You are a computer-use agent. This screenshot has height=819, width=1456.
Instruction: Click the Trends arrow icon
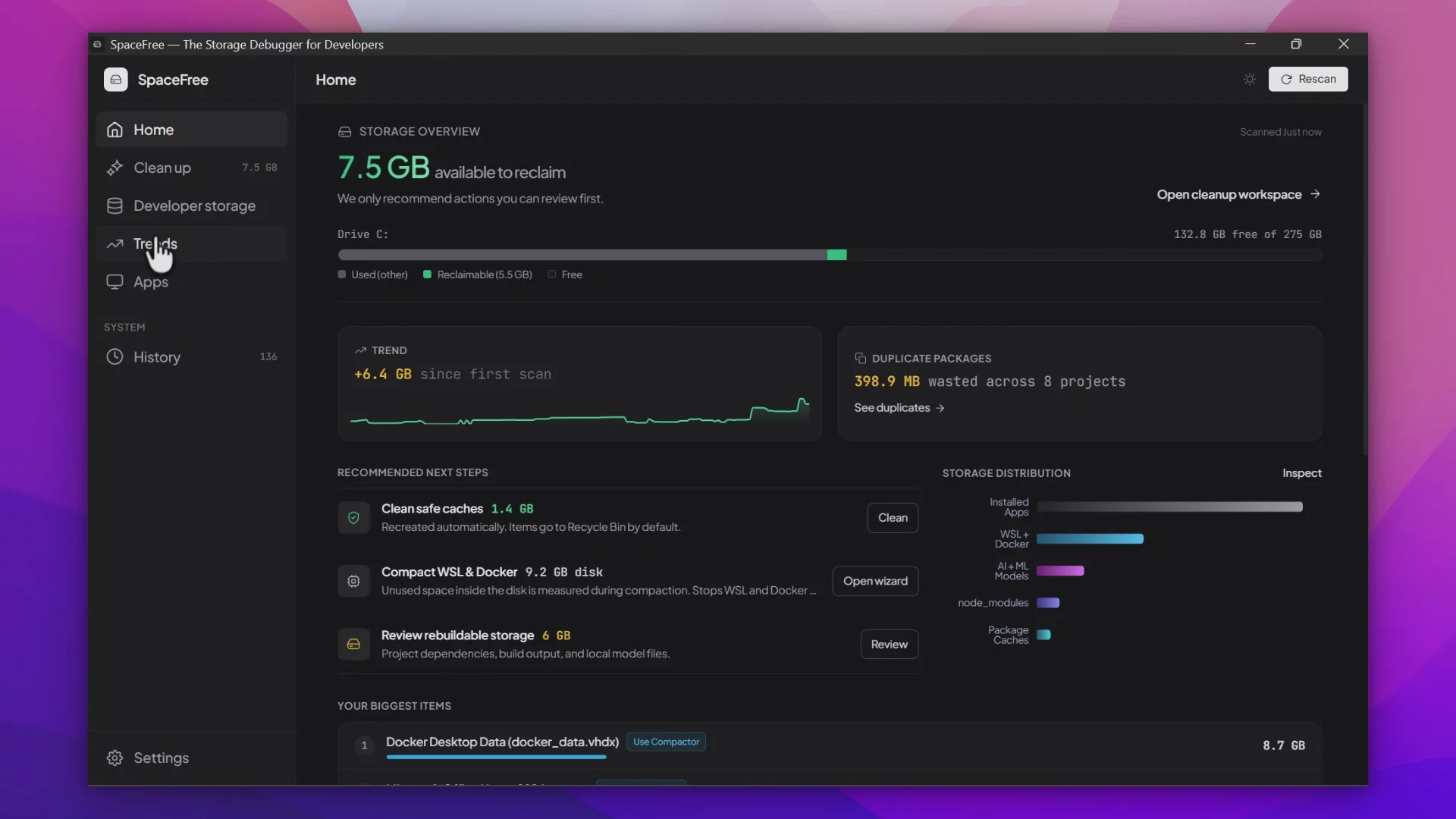click(x=115, y=243)
